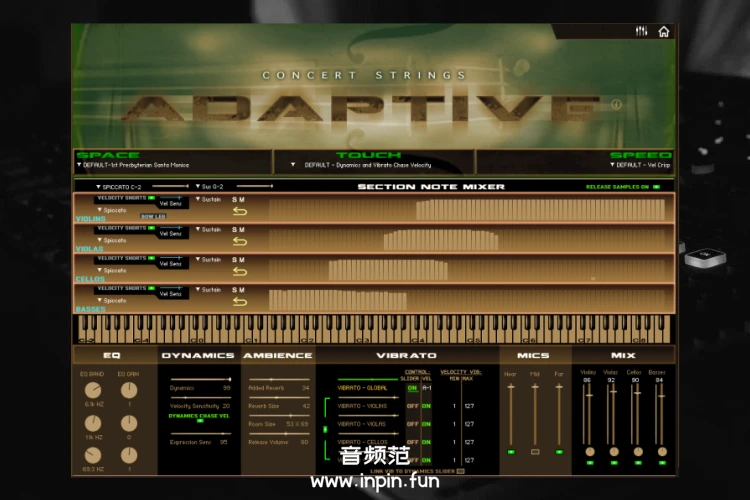Click the Basses reset arrow icon

[x=240, y=301]
